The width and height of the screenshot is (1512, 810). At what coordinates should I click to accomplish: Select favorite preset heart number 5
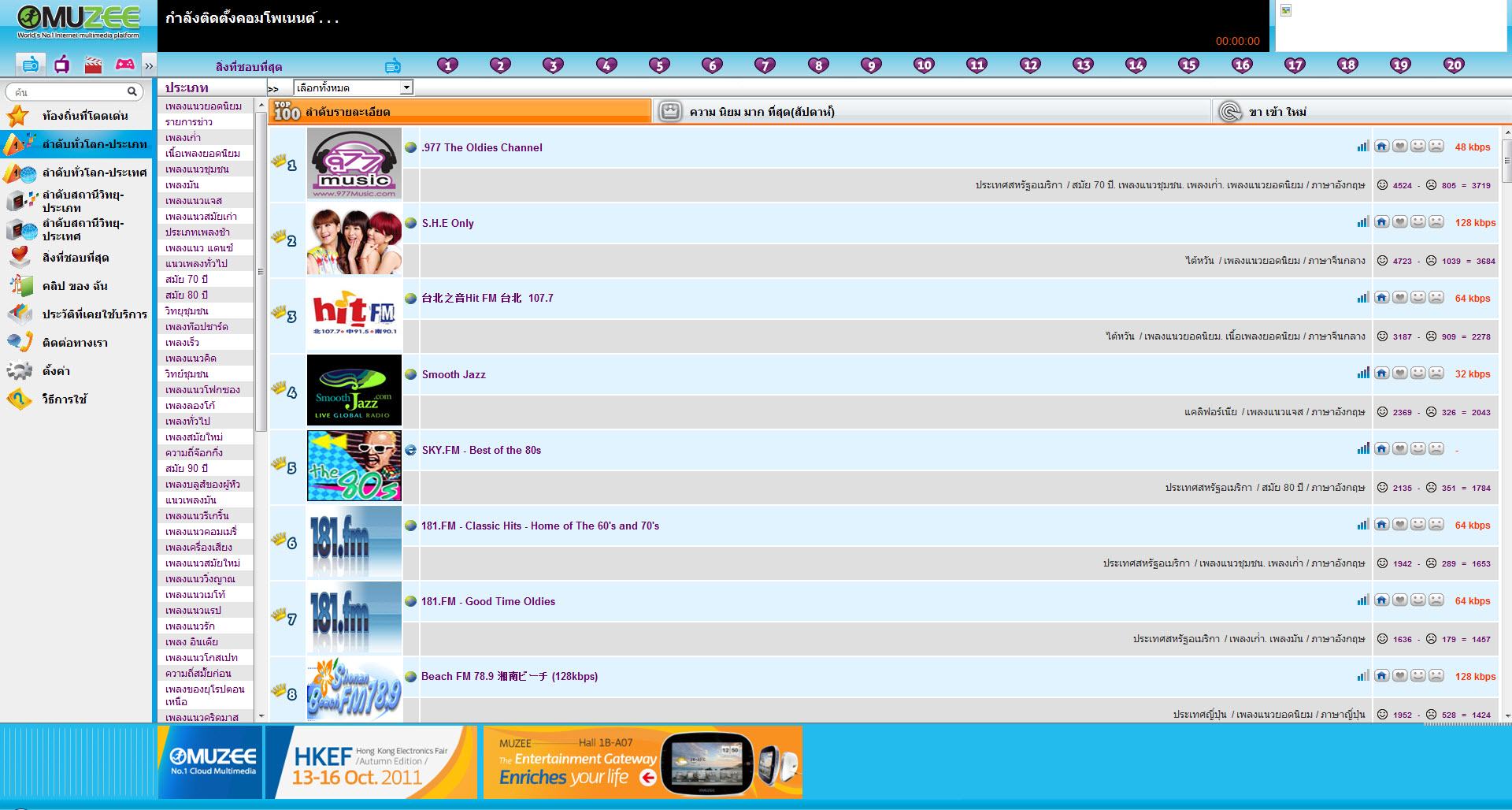pos(659,65)
